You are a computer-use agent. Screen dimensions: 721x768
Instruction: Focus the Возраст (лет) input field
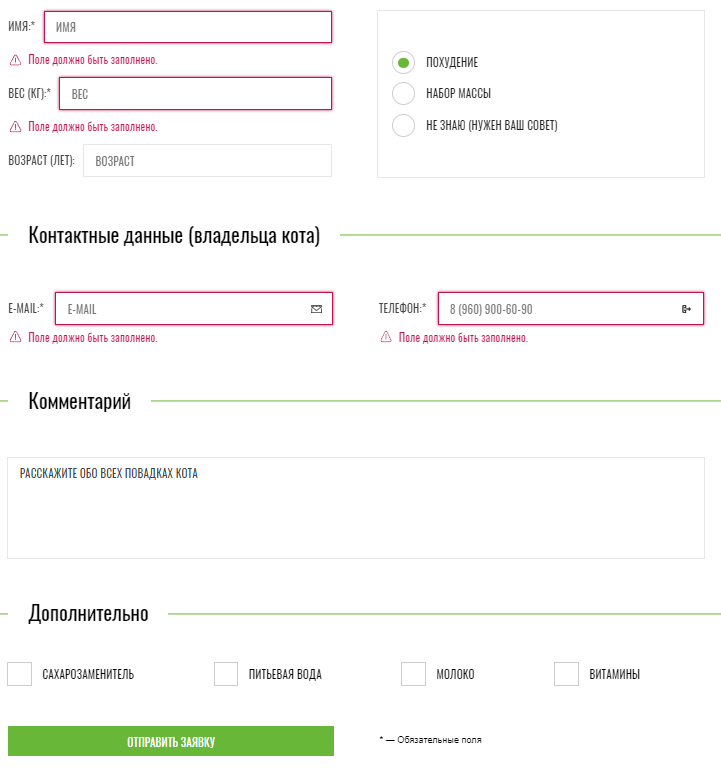(208, 161)
